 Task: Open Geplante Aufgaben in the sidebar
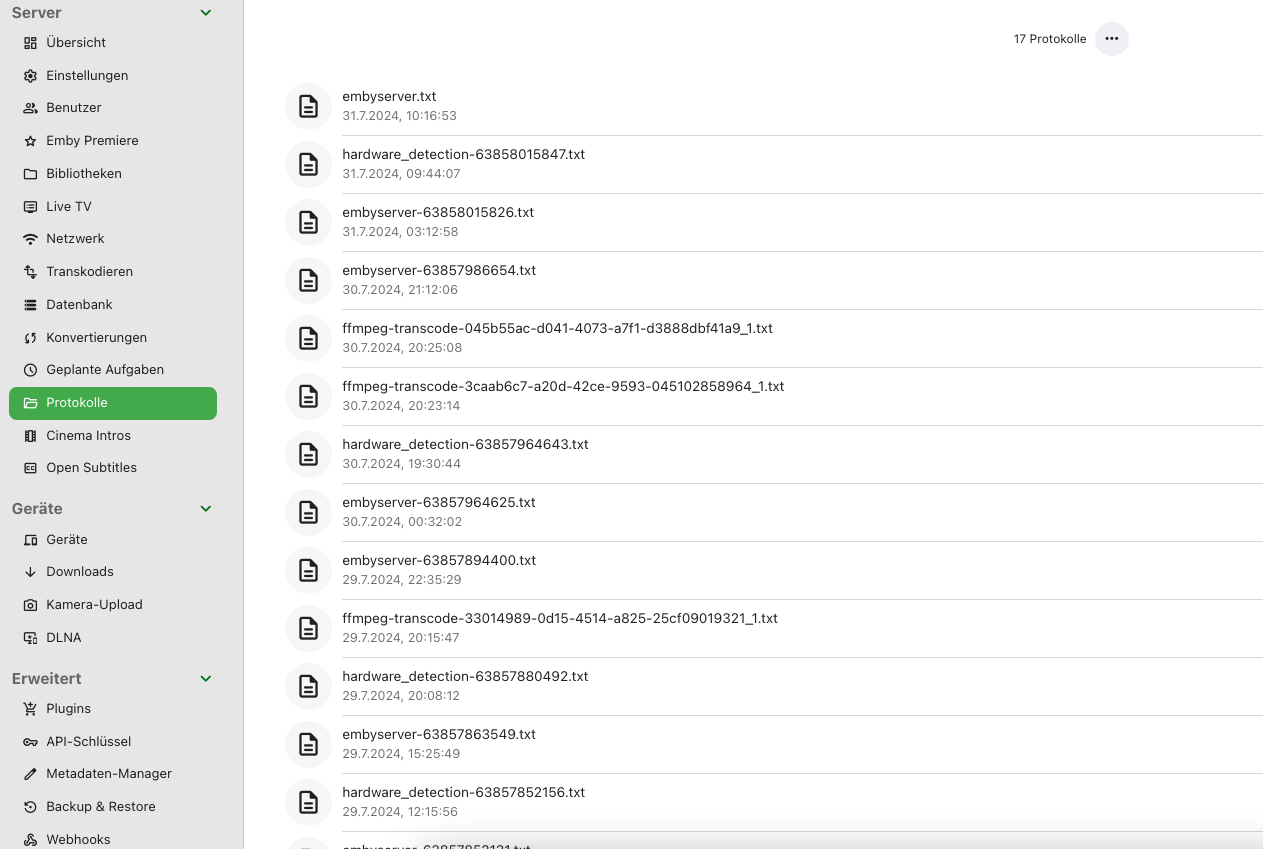[x=113, y=370]
